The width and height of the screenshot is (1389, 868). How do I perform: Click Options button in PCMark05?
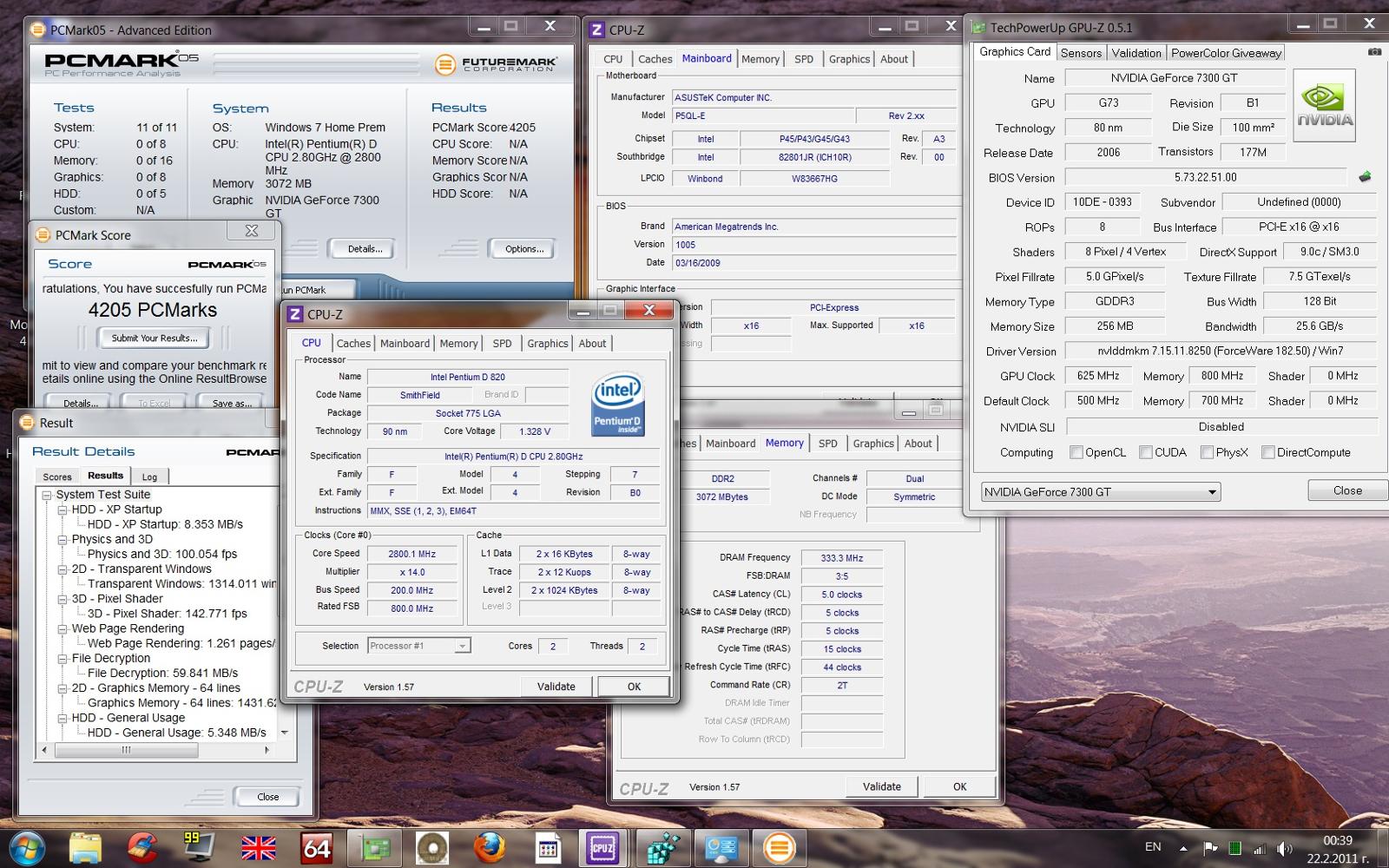[x=524, y=249]
